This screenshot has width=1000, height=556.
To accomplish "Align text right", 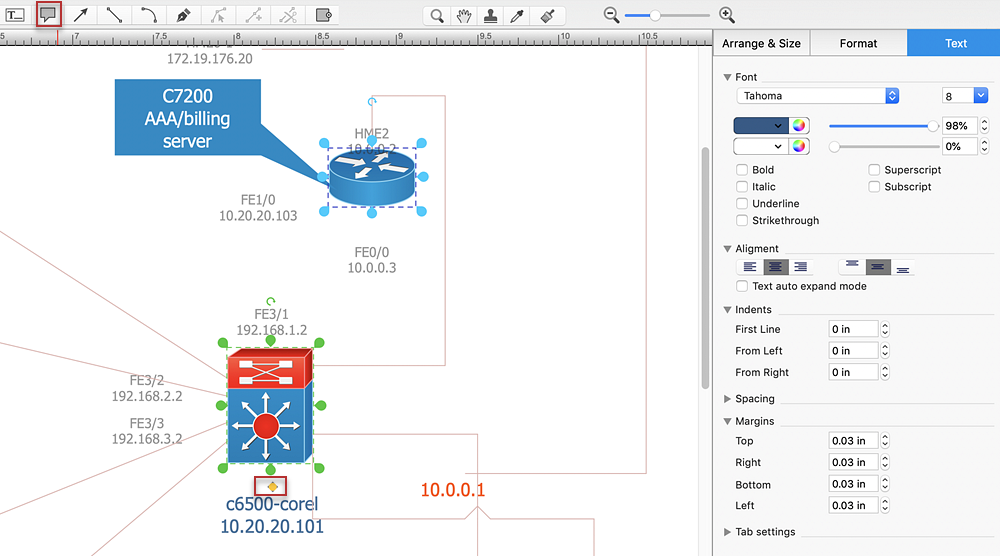I will pyautogui.click(x=801, y=267).
